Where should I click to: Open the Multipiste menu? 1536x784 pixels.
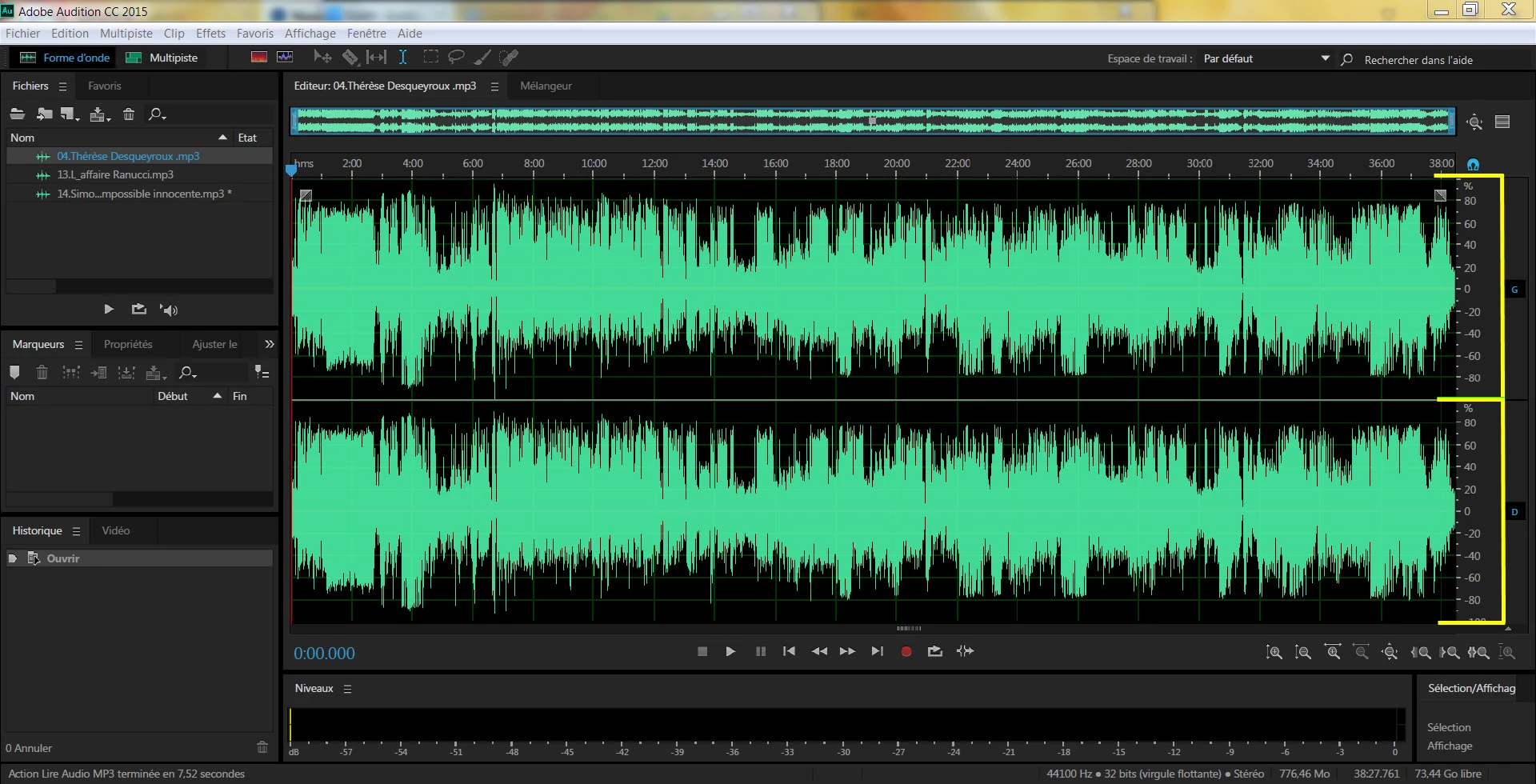pyautogui.click(x=126, y=34)
